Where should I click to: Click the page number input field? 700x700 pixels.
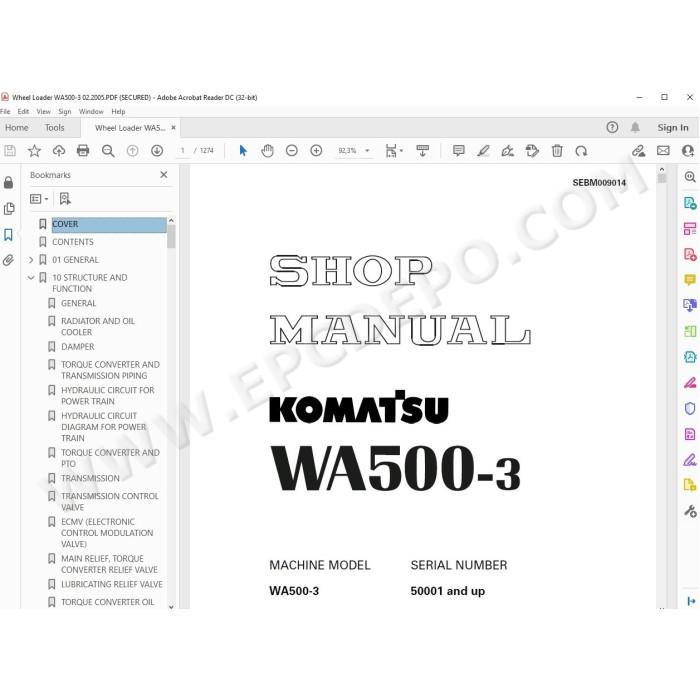182,151
